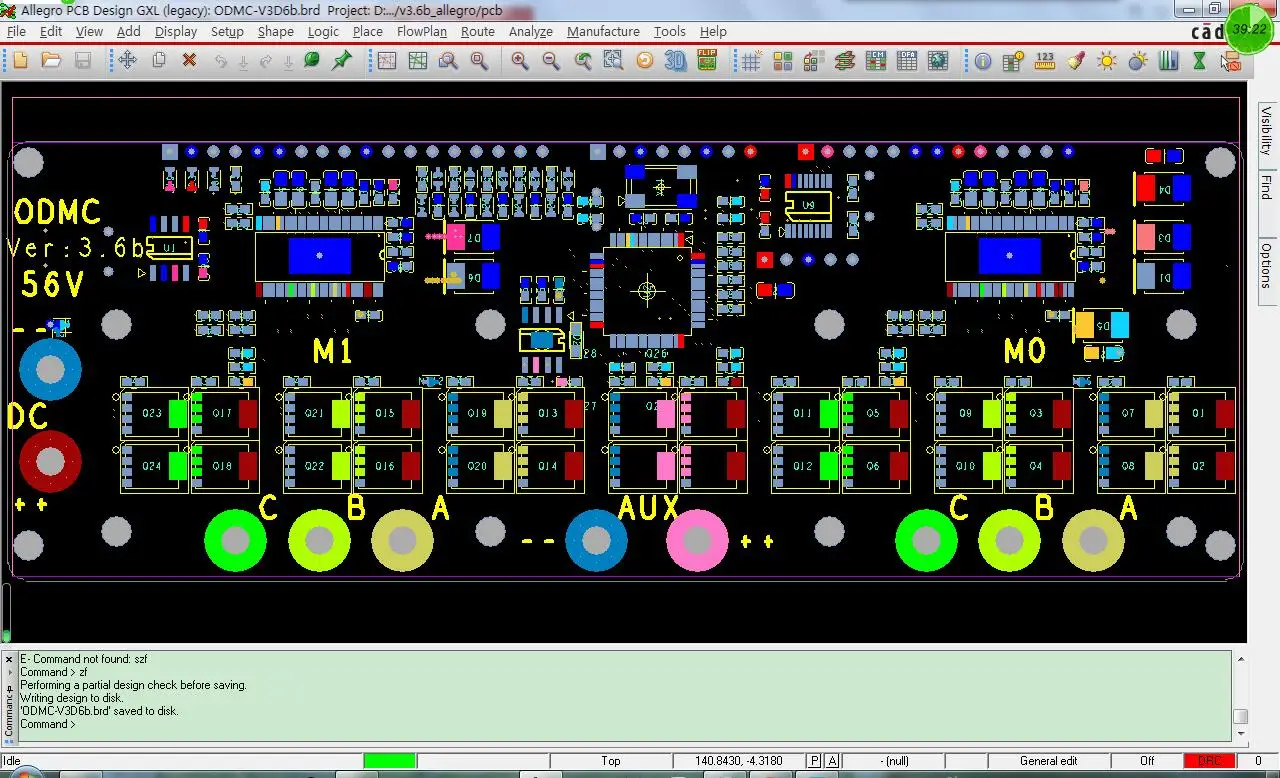1280x778 pixels.
Task: Open the Edit menu
Action: (51, 31)
